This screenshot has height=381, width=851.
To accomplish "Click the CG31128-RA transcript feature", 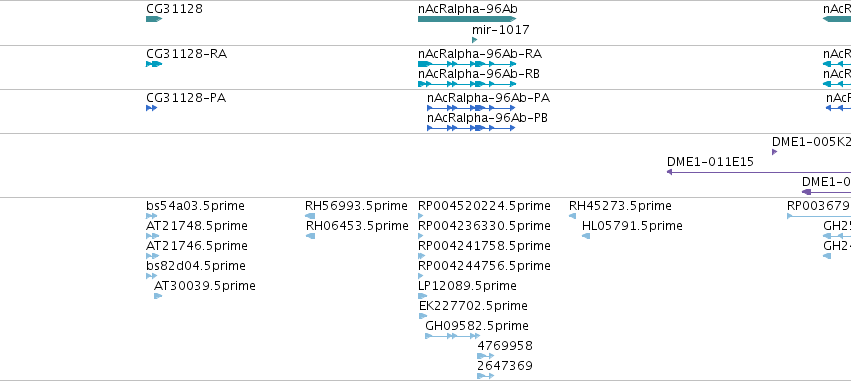I will 154,64.
